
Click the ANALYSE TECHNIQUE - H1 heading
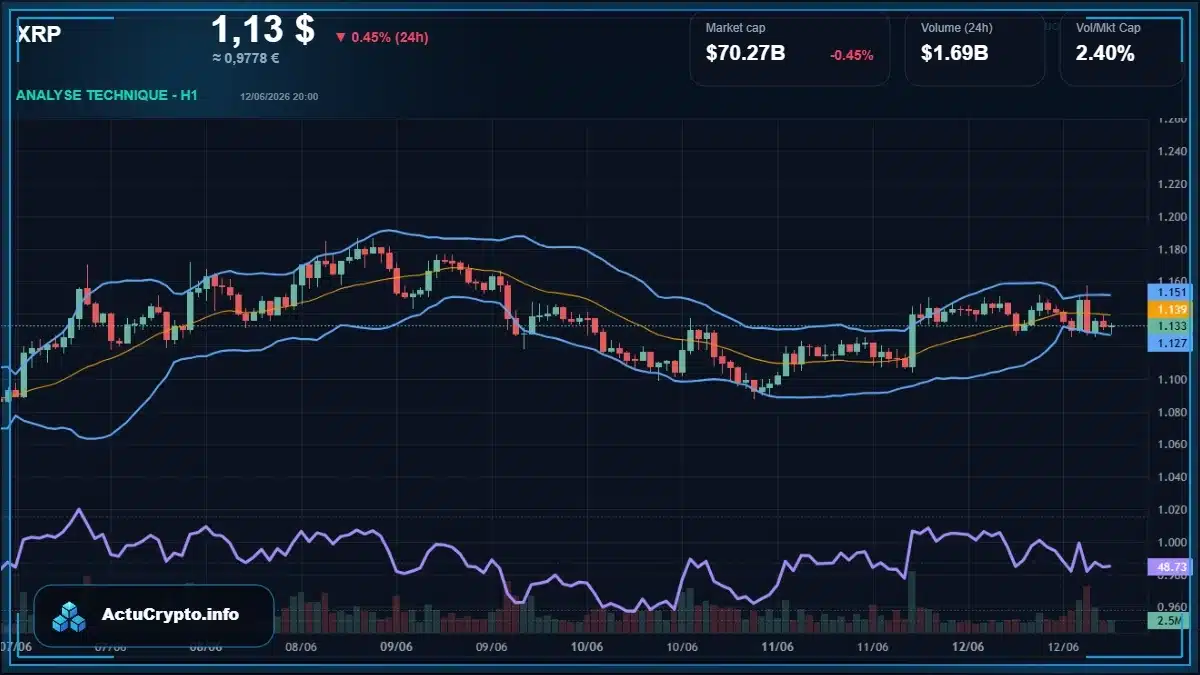pyautogui.click(x=108, y=95)
